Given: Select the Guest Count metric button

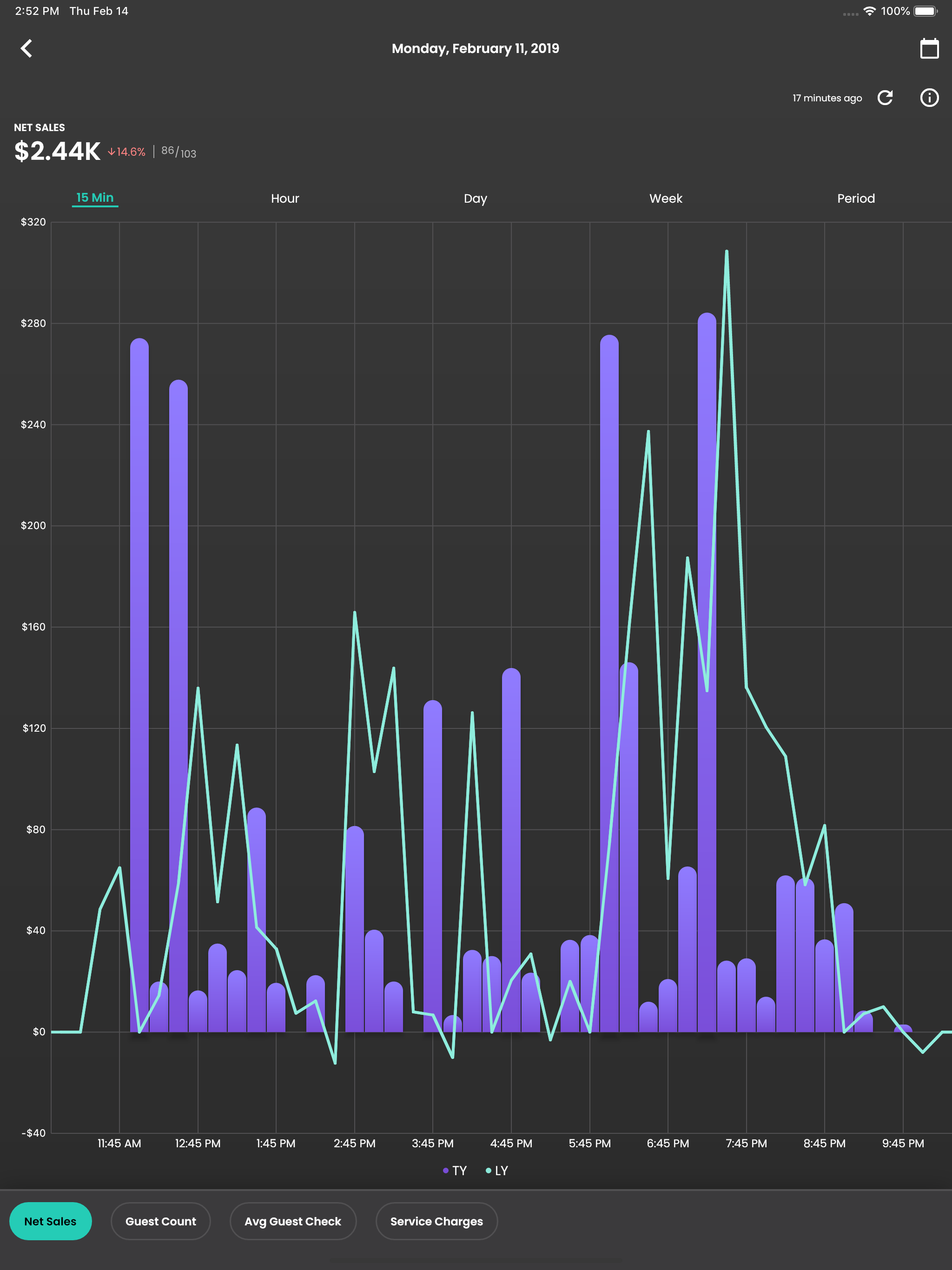Looking at the screenshot, I should point(161,1221).
